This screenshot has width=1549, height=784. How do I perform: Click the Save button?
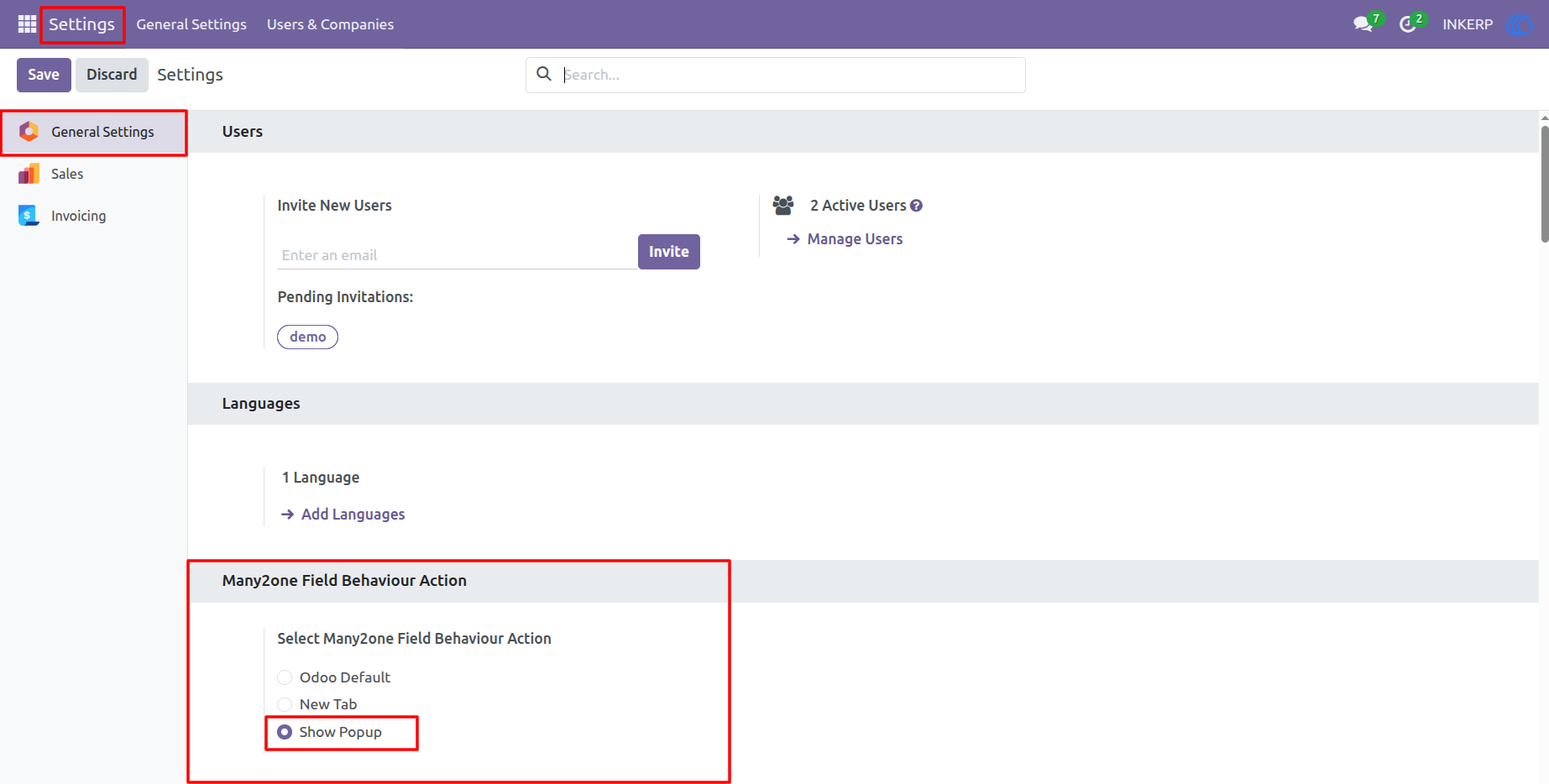pyautogui.click(x=44, y=75)
